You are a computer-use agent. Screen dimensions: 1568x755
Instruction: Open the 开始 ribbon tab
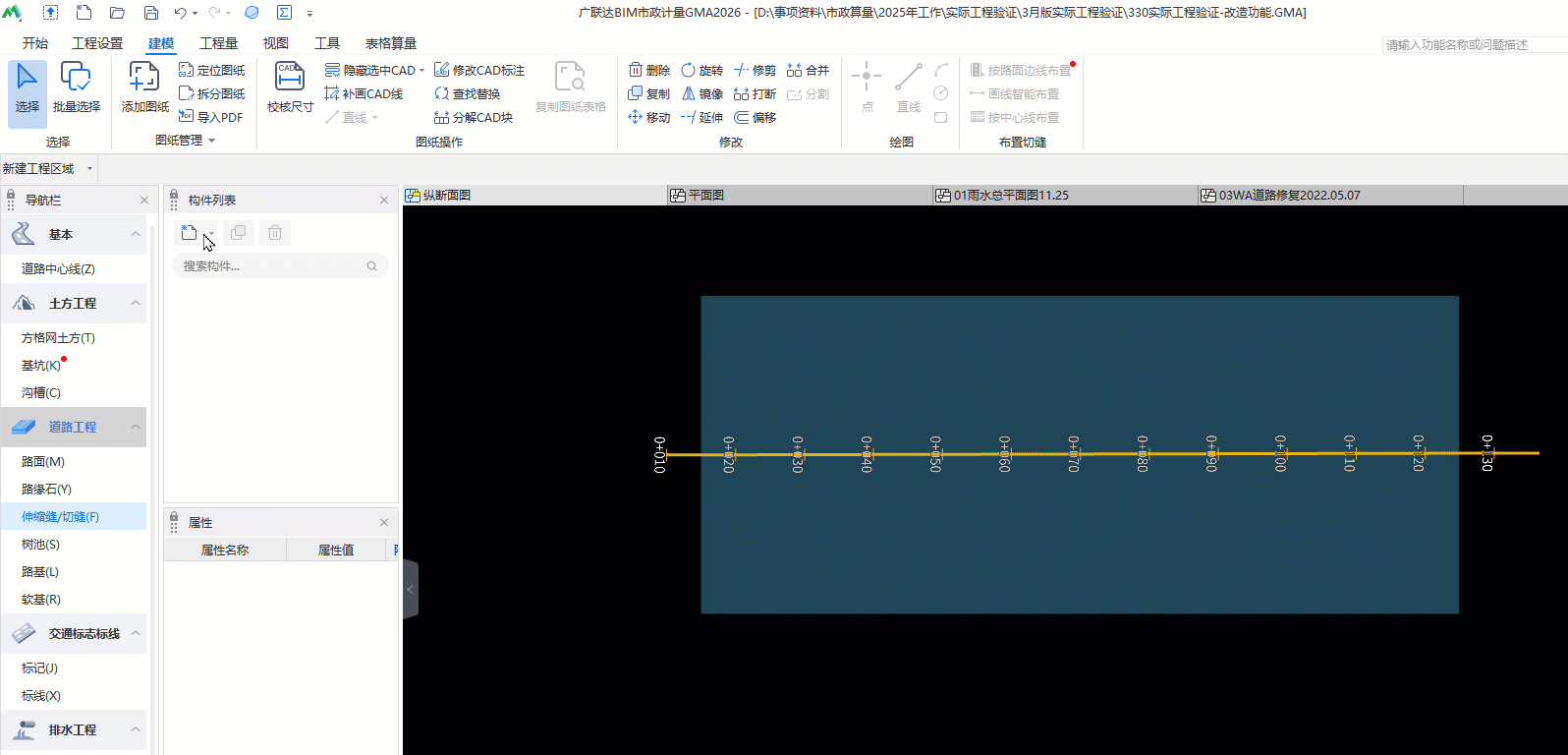tap(35, 43)
